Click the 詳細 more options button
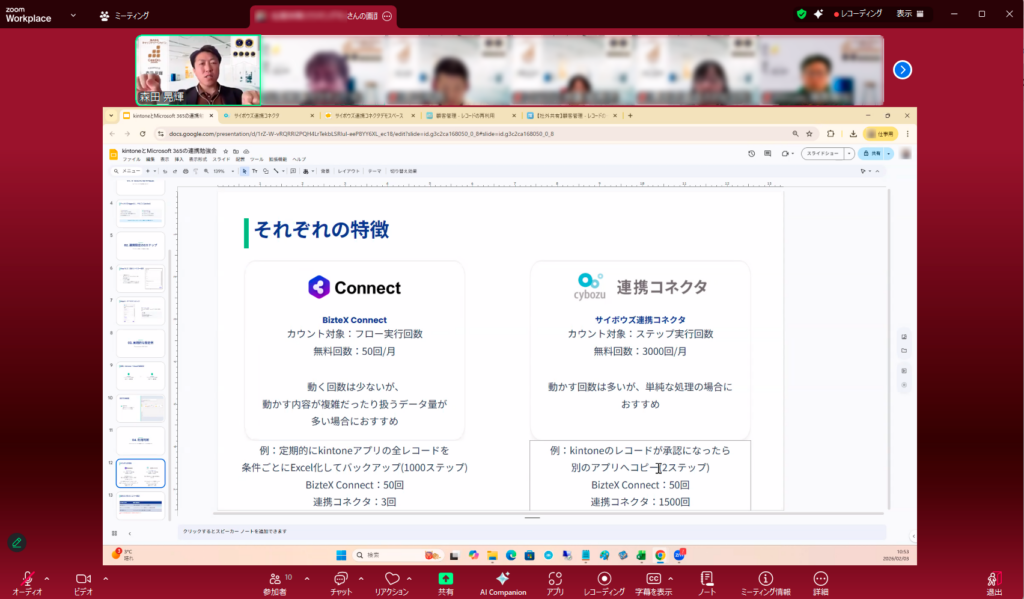The width and height of the screenshot is (1024, 599). click(x=820, y=579)
